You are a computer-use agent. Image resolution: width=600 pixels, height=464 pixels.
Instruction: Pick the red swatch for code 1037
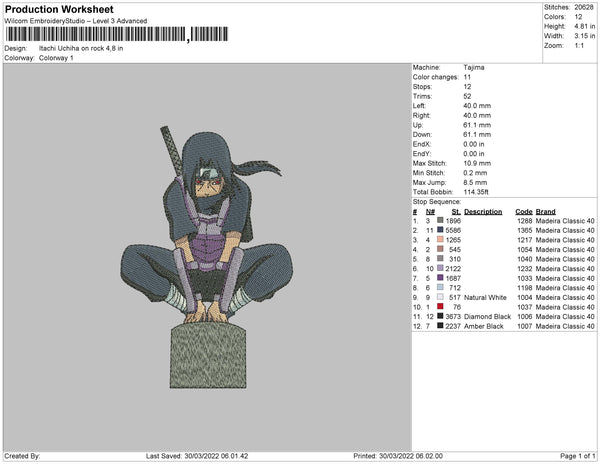pyautogui.click(x=440, y=306)
